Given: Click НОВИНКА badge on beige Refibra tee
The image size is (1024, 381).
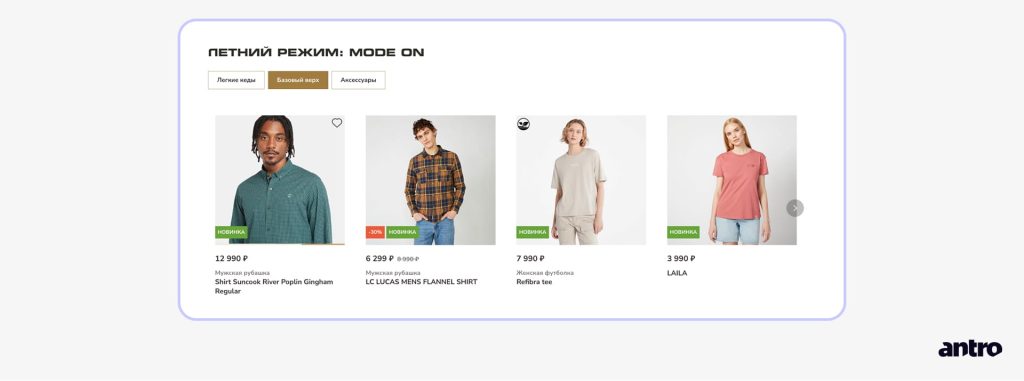Looking at the screenshot, I should 532,232.
